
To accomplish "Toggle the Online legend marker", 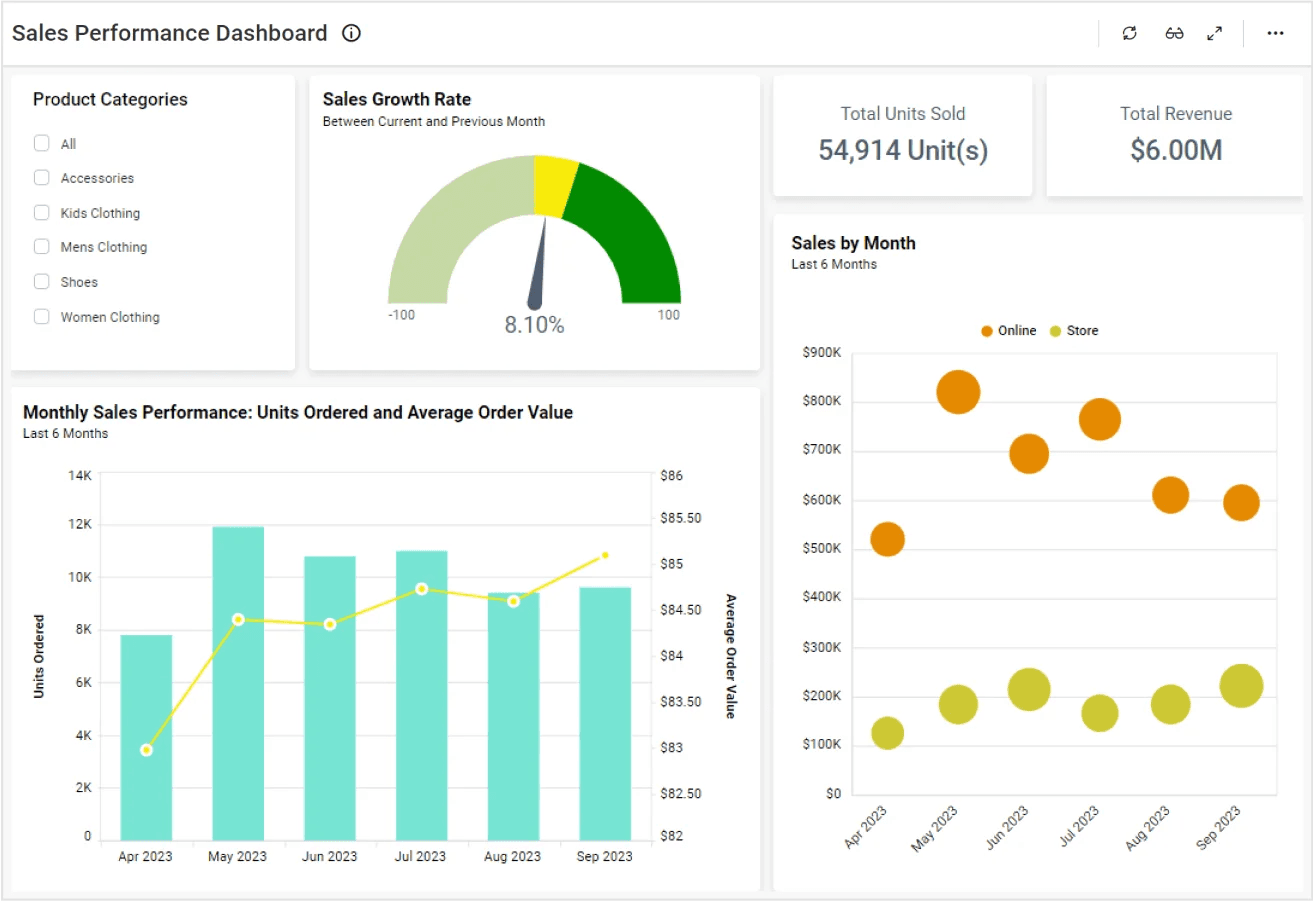I will pyautogui.click(x=987, y=331).
